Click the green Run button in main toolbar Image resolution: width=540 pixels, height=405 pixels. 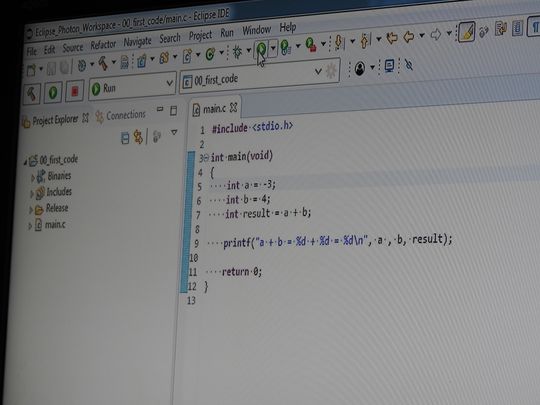tap(261, 49)
